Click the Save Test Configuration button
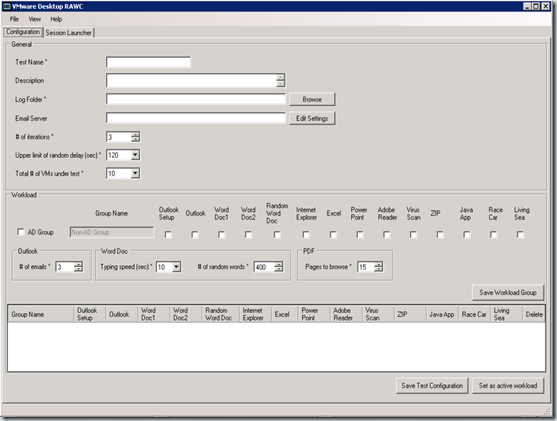This screenshot has height=421, width=557. coord(432,386)
